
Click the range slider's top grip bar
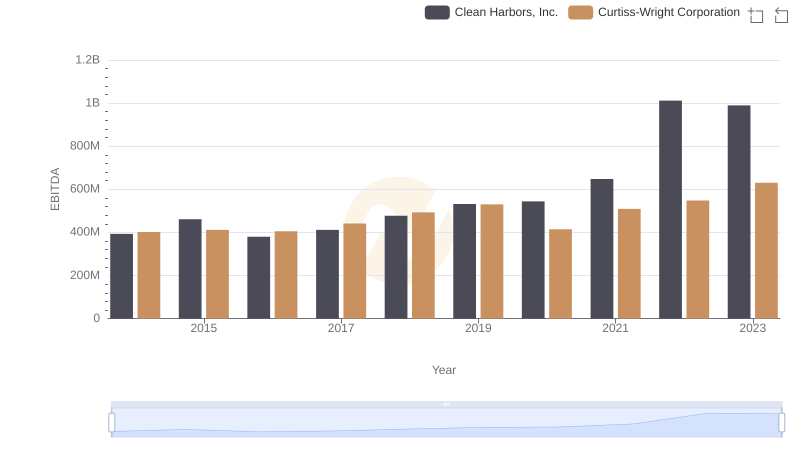(x=446, y=404)
